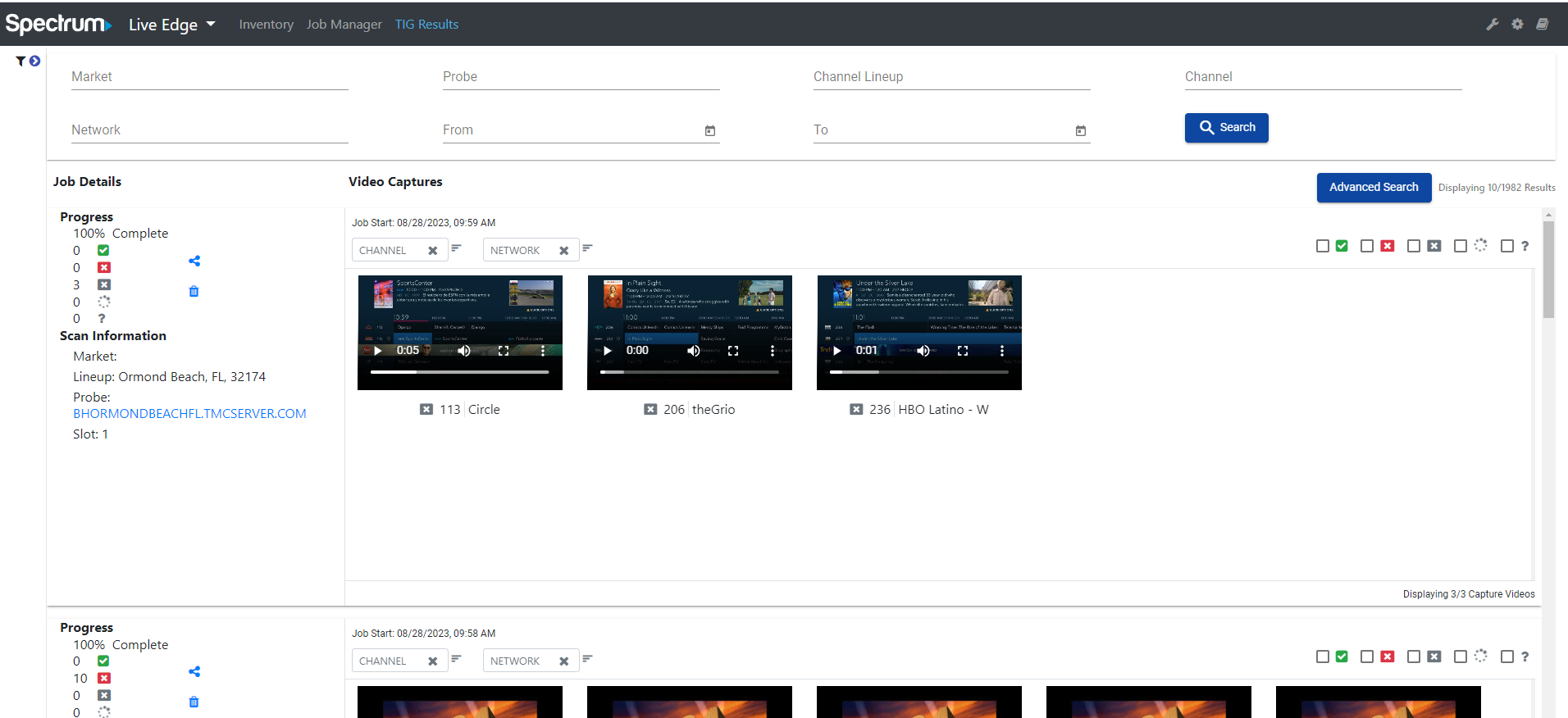Open more options on 236 HBO Latino video
1568x718 pixels.
1002,351
